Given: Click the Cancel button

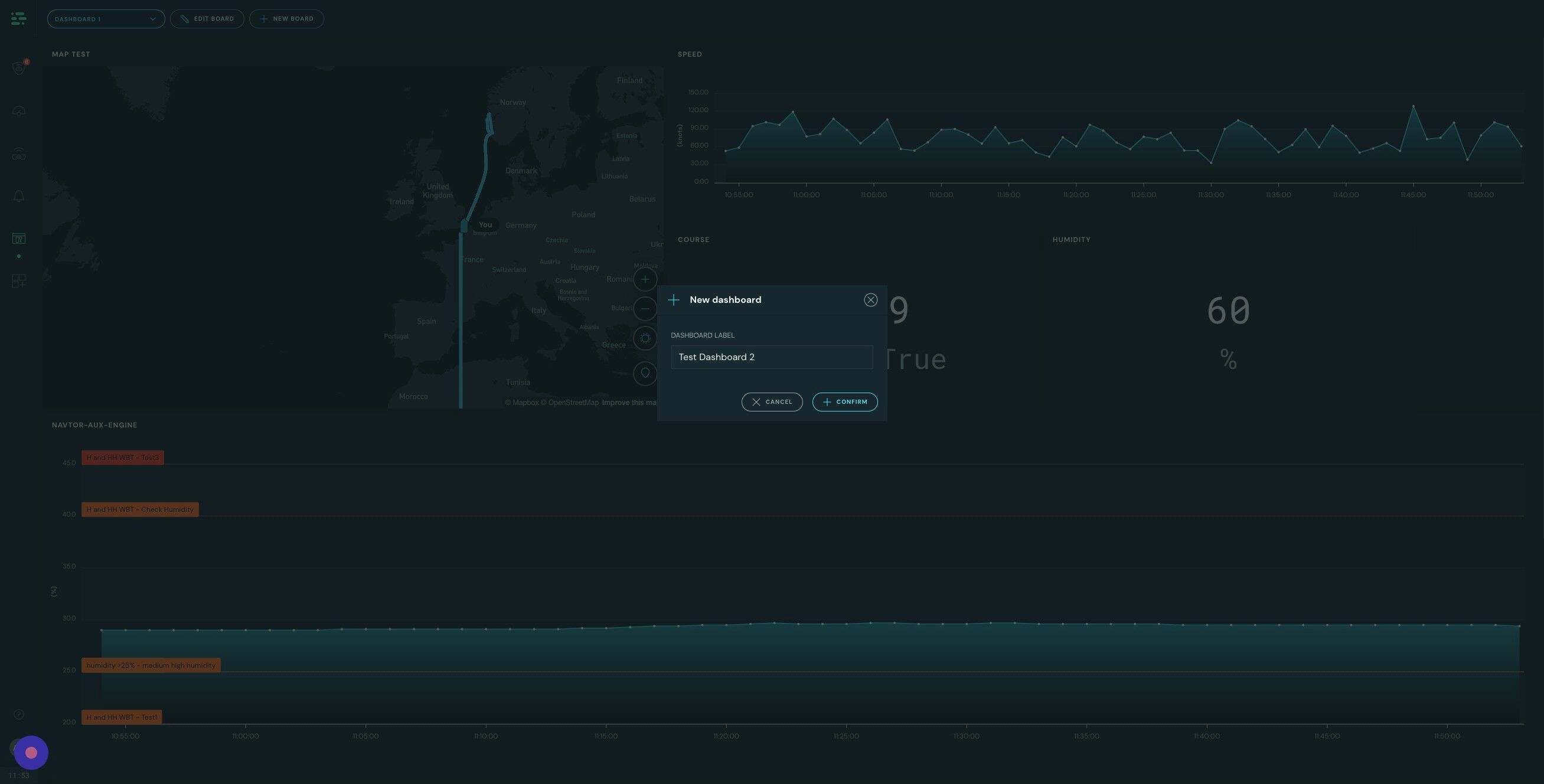Looking at the screenshot, I should [x=771, y=401].
